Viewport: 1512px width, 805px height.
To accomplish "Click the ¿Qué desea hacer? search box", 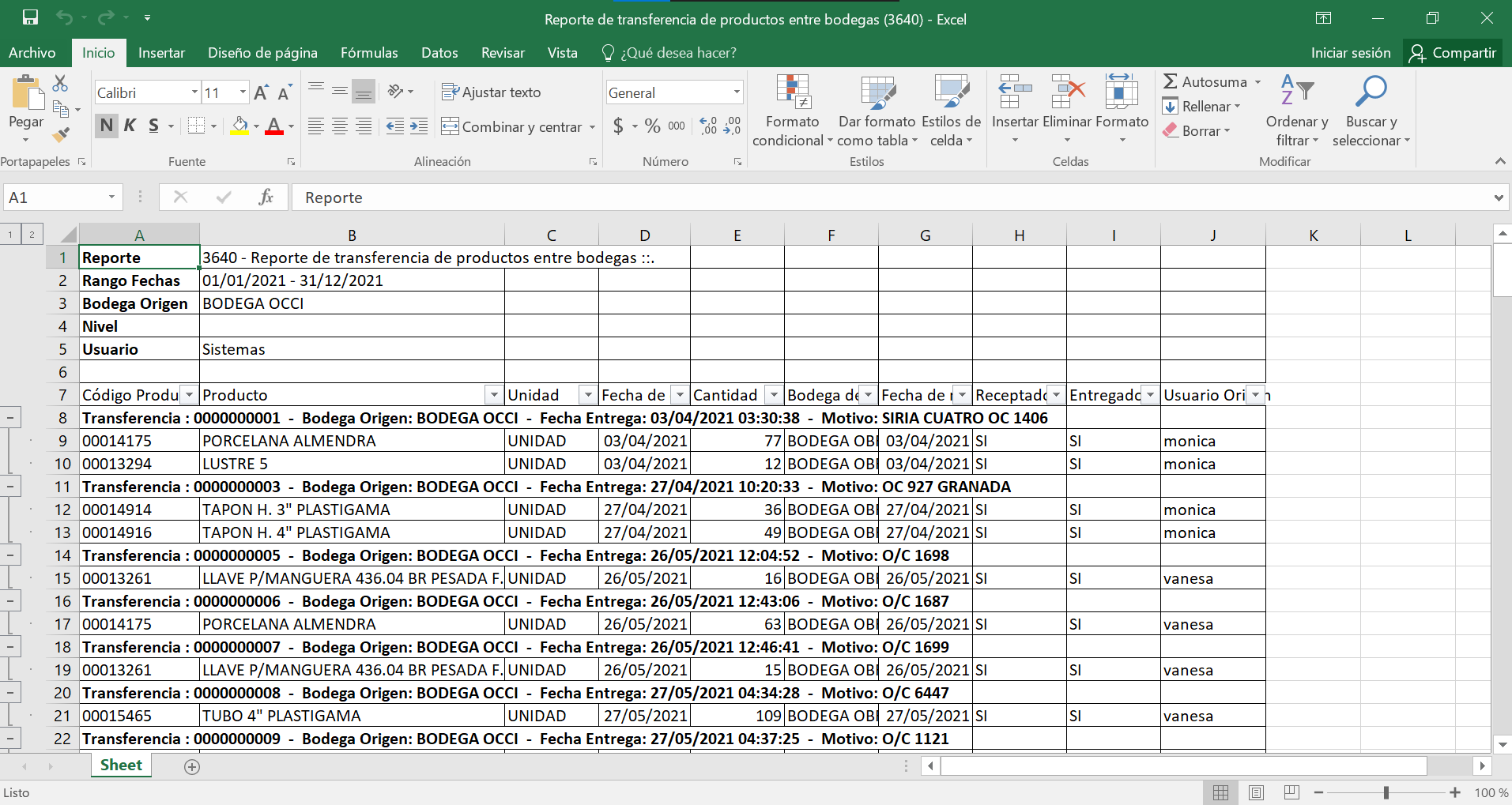I will [669, 53].
